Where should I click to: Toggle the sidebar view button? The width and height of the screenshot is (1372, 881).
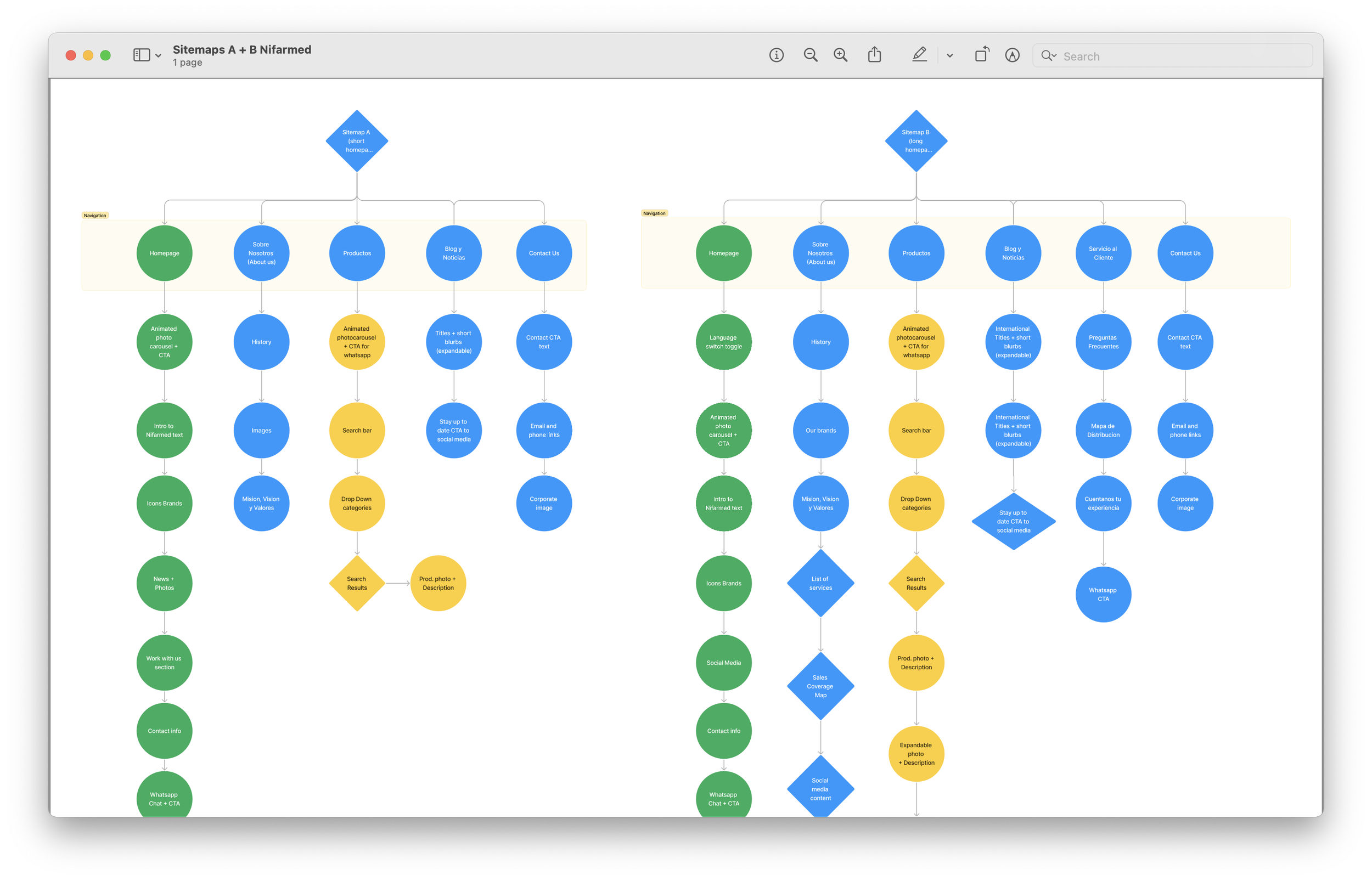(142, 55)
